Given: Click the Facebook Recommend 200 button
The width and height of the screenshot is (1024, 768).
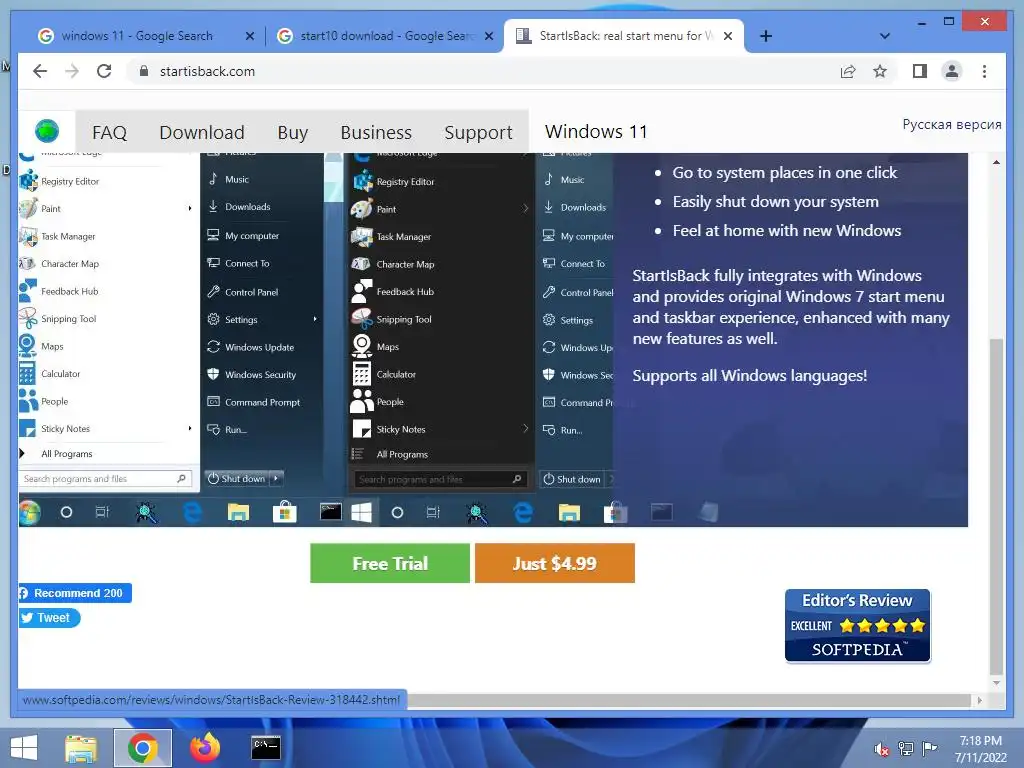Looking at the screenshot, I should tap(75, 593).
